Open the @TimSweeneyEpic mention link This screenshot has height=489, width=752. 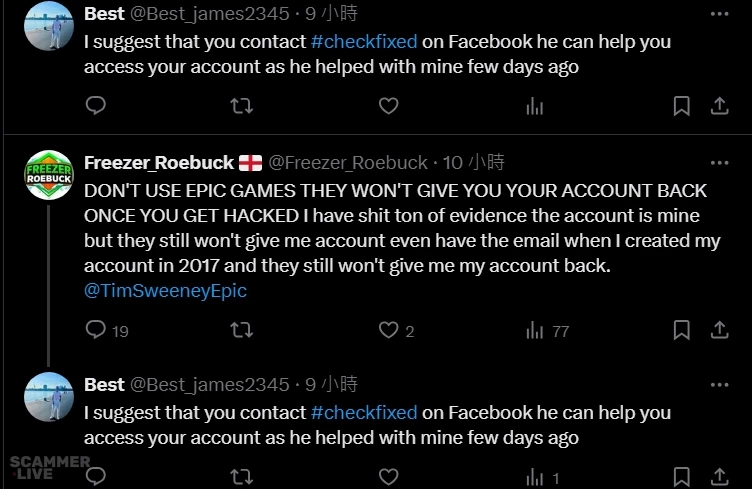[165, 291]
